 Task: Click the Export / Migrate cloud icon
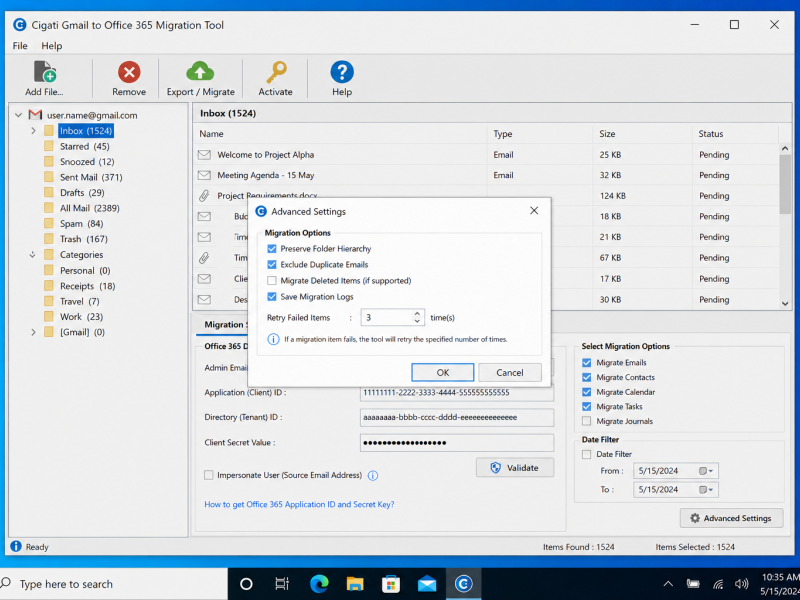coord(200,71)
